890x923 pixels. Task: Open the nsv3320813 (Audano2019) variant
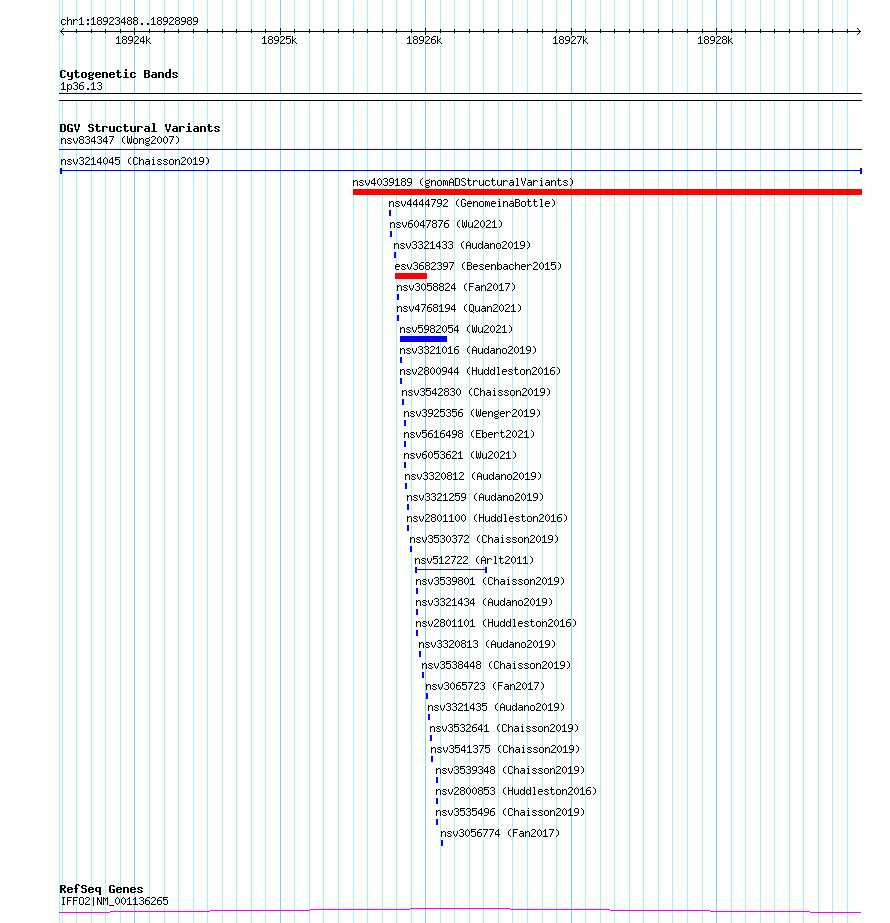click(487, 644)
